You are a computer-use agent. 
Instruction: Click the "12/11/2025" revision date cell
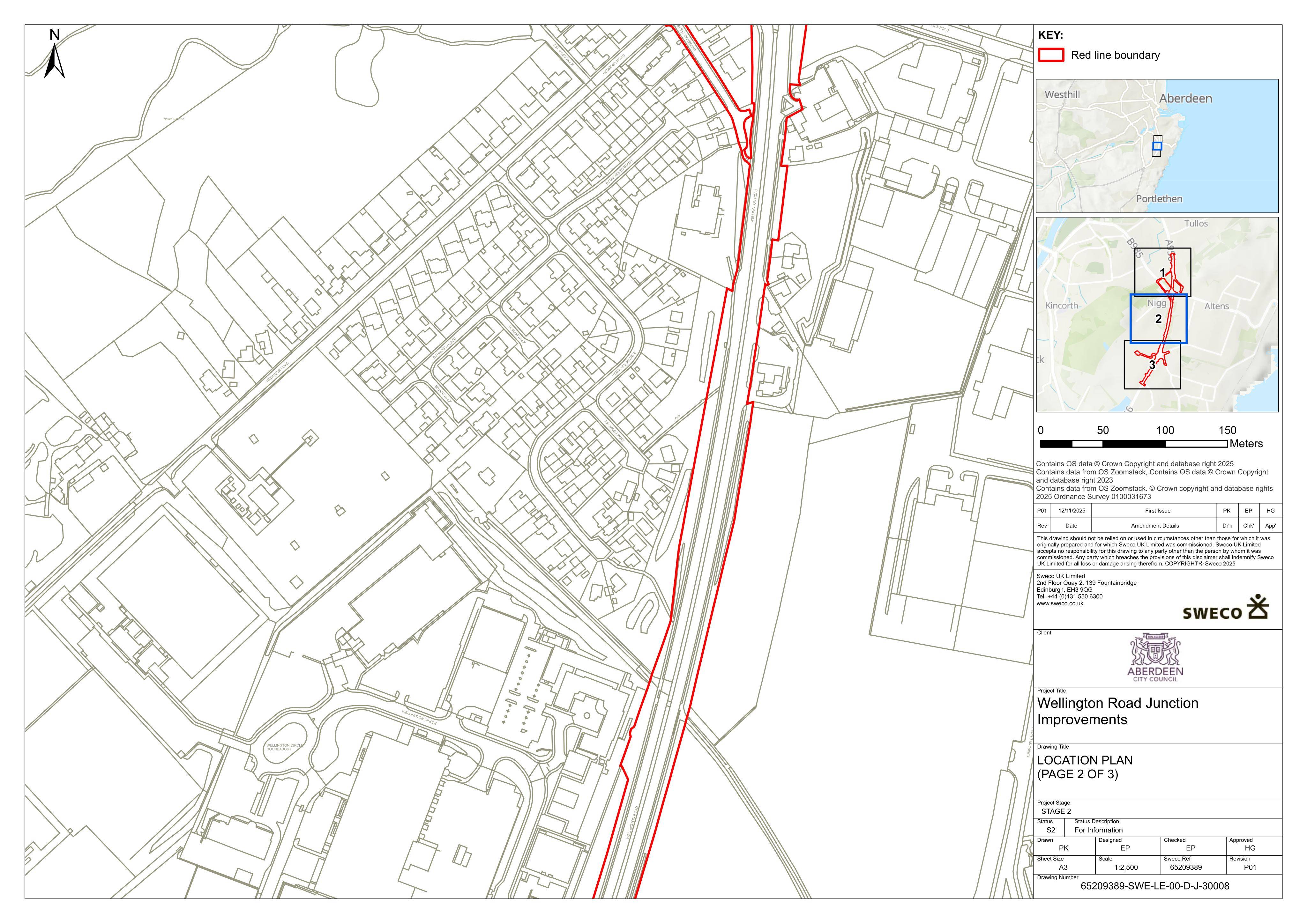[x=1071, y=511]
